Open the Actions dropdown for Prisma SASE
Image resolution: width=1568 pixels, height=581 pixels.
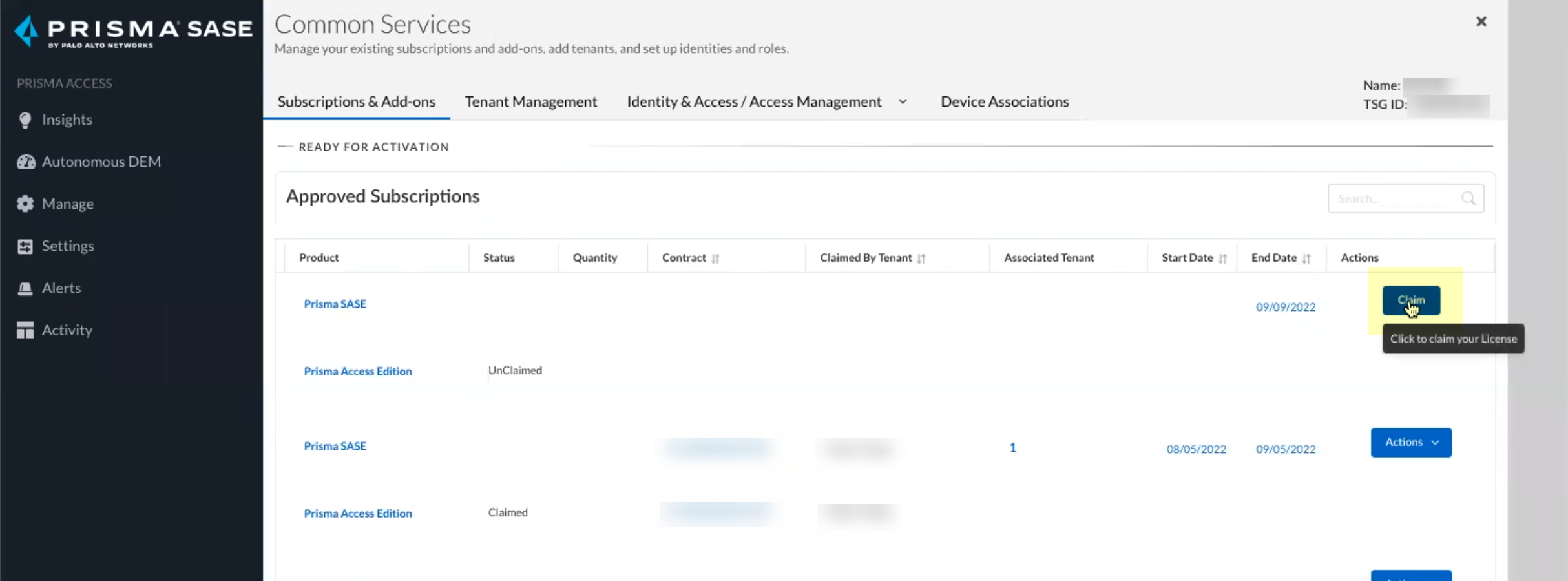(1411, 443)
